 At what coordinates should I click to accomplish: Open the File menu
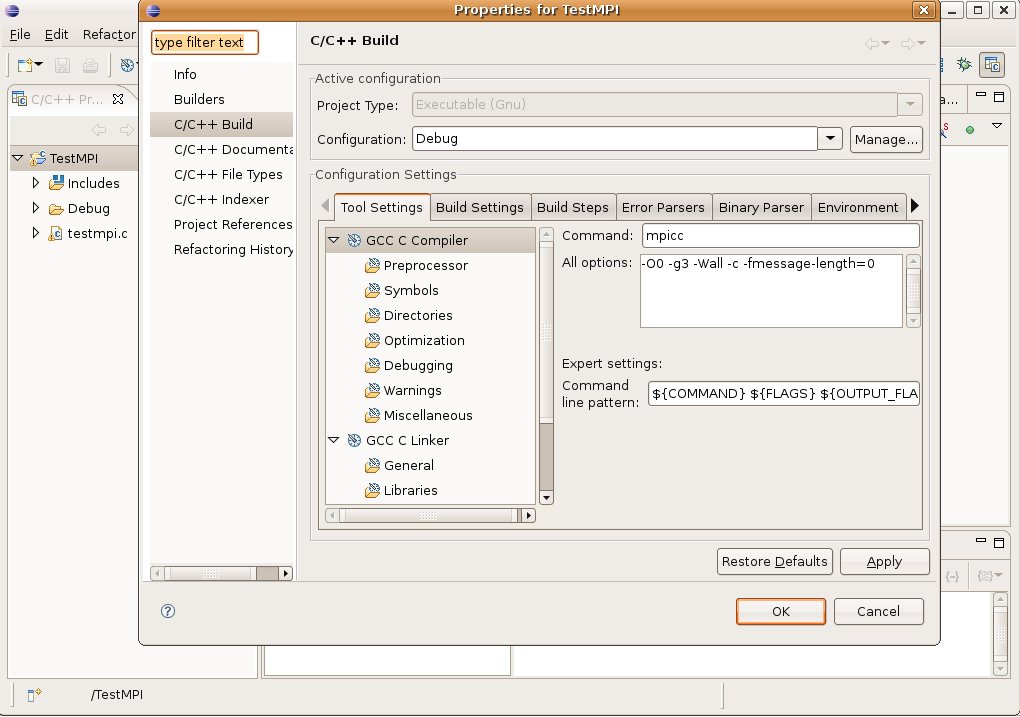click(x=20, y=34)
